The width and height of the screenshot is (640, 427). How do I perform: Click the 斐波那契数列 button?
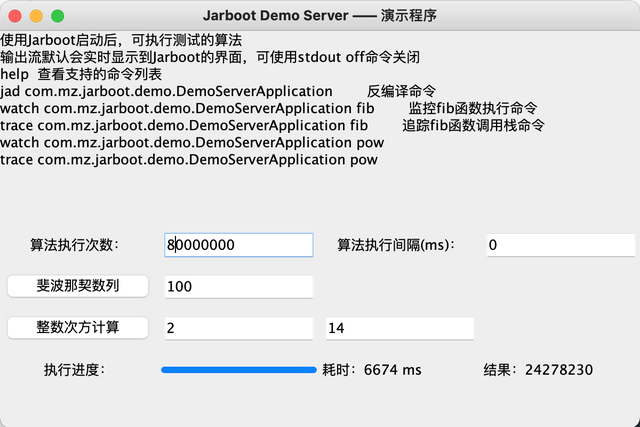tap(78, 286)
